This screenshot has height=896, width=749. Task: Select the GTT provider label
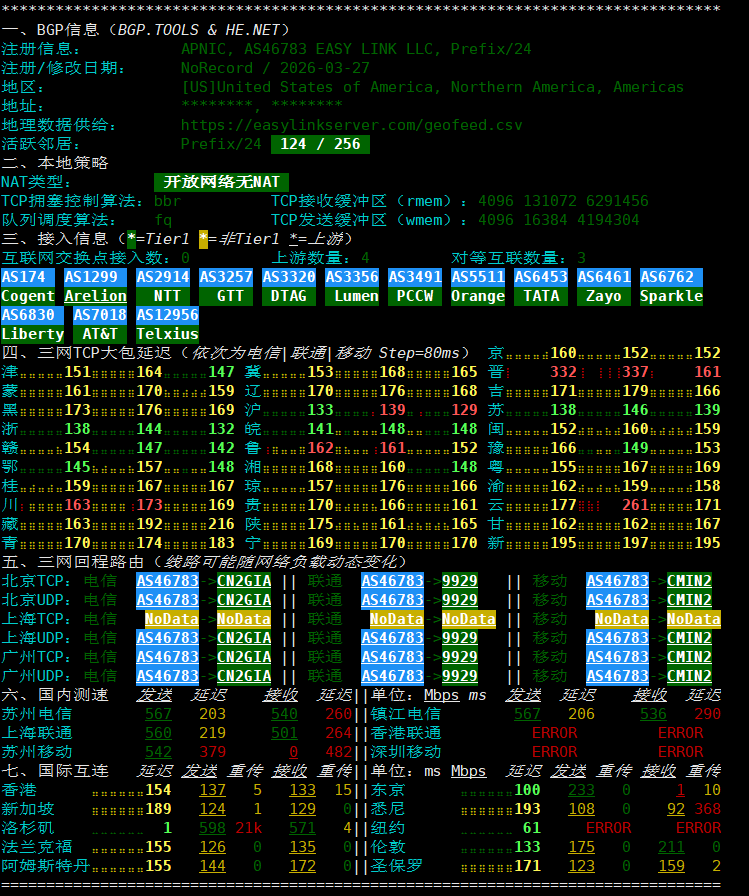(226, 296)
